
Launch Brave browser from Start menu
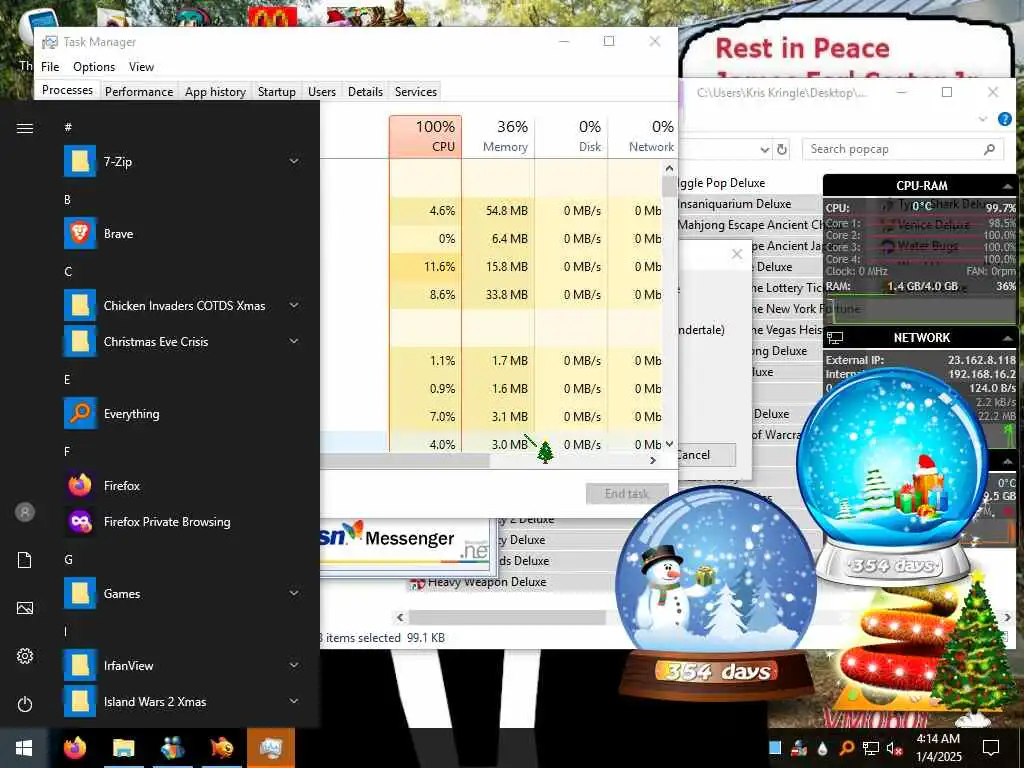pyautogui.click(x=80, y=233)
